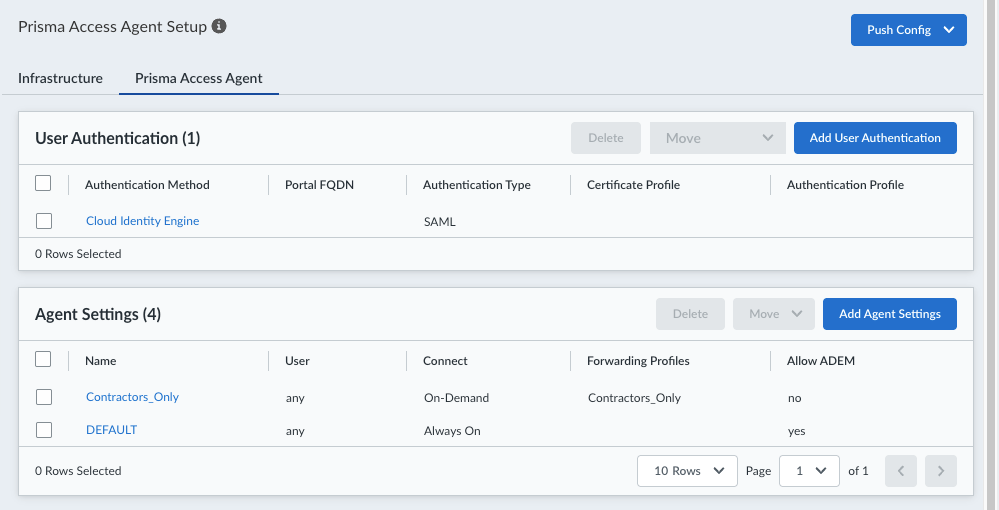Open the Contractors_Only agent settings link
The image size is (999, 510).
[x=133, y=397]
